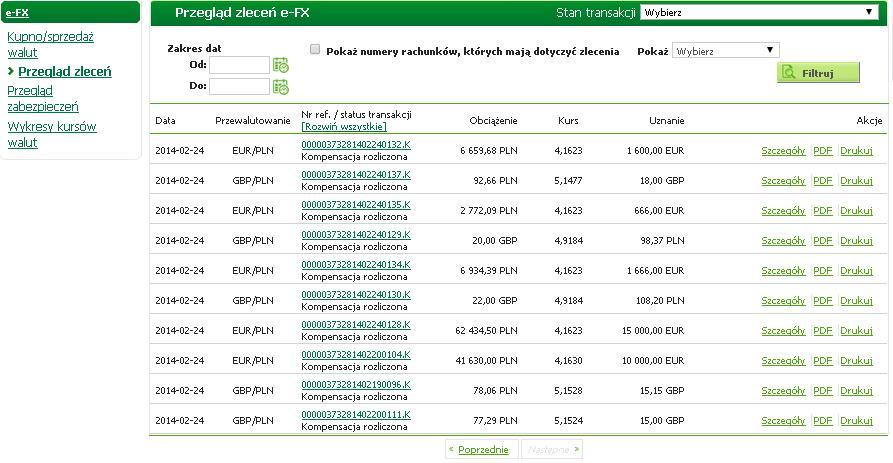Image resolution: width=893 pixels, height=463 pixels.
Task: Open reference 00000373281402240129.K
Action: pyautogui.click(x=356, y=235)
